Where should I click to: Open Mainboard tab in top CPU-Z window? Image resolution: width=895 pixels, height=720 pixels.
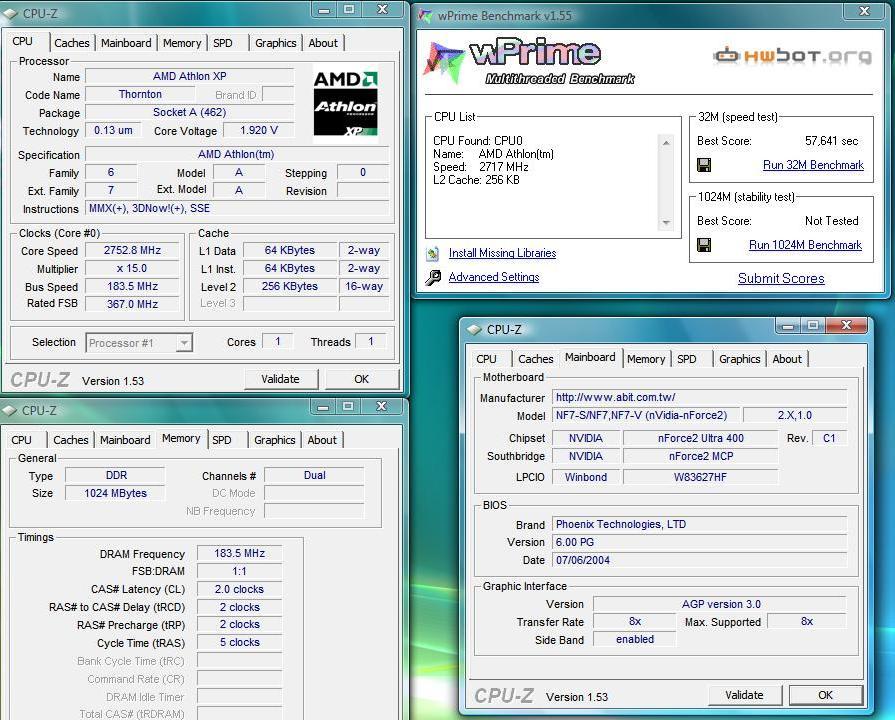[x=126, y=43]
